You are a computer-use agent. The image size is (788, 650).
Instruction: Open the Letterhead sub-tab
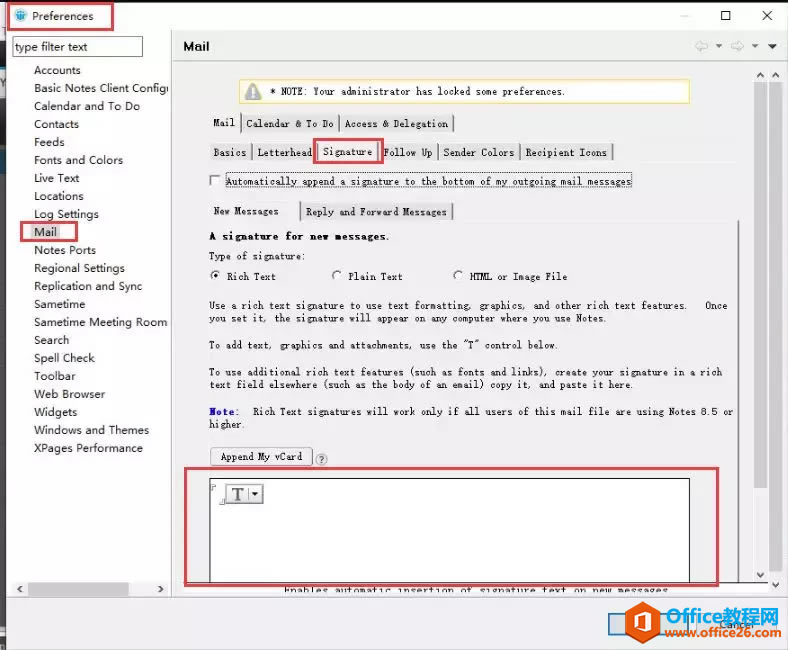click(284, 152)
